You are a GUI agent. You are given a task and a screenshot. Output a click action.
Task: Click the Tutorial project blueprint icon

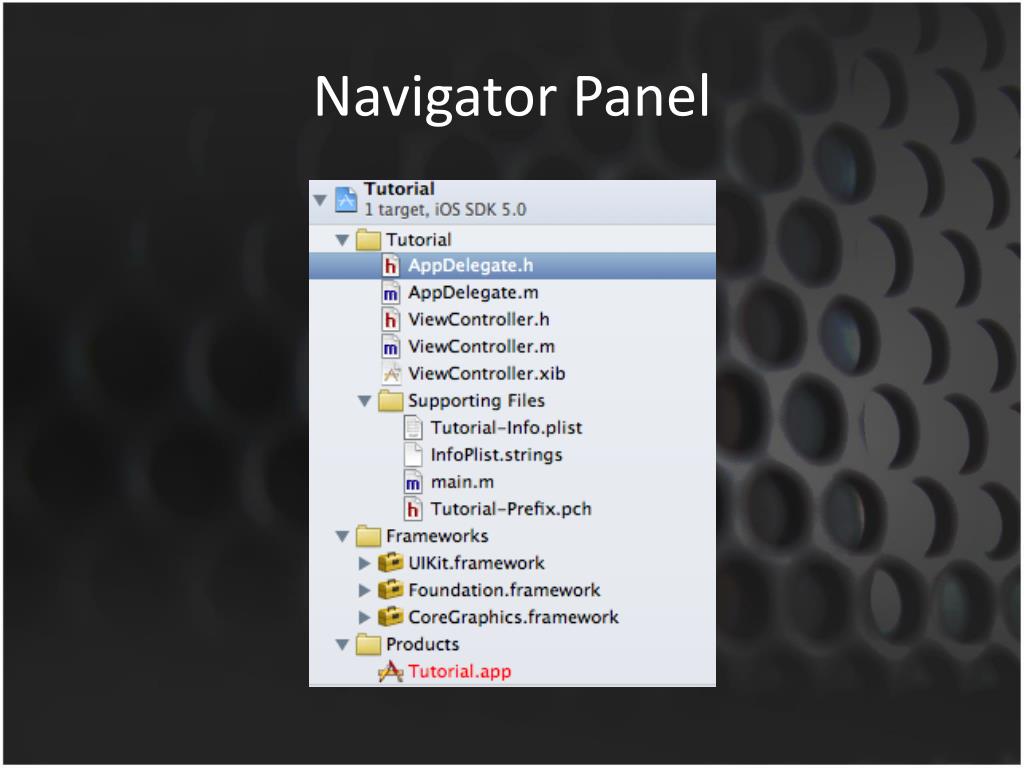coord(345,200)
